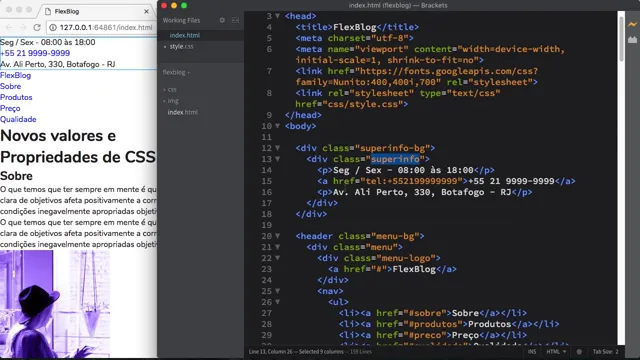Click the title text FlexBlog on line 4
This screenshot has height=360, width=640.
click(355, 27)
